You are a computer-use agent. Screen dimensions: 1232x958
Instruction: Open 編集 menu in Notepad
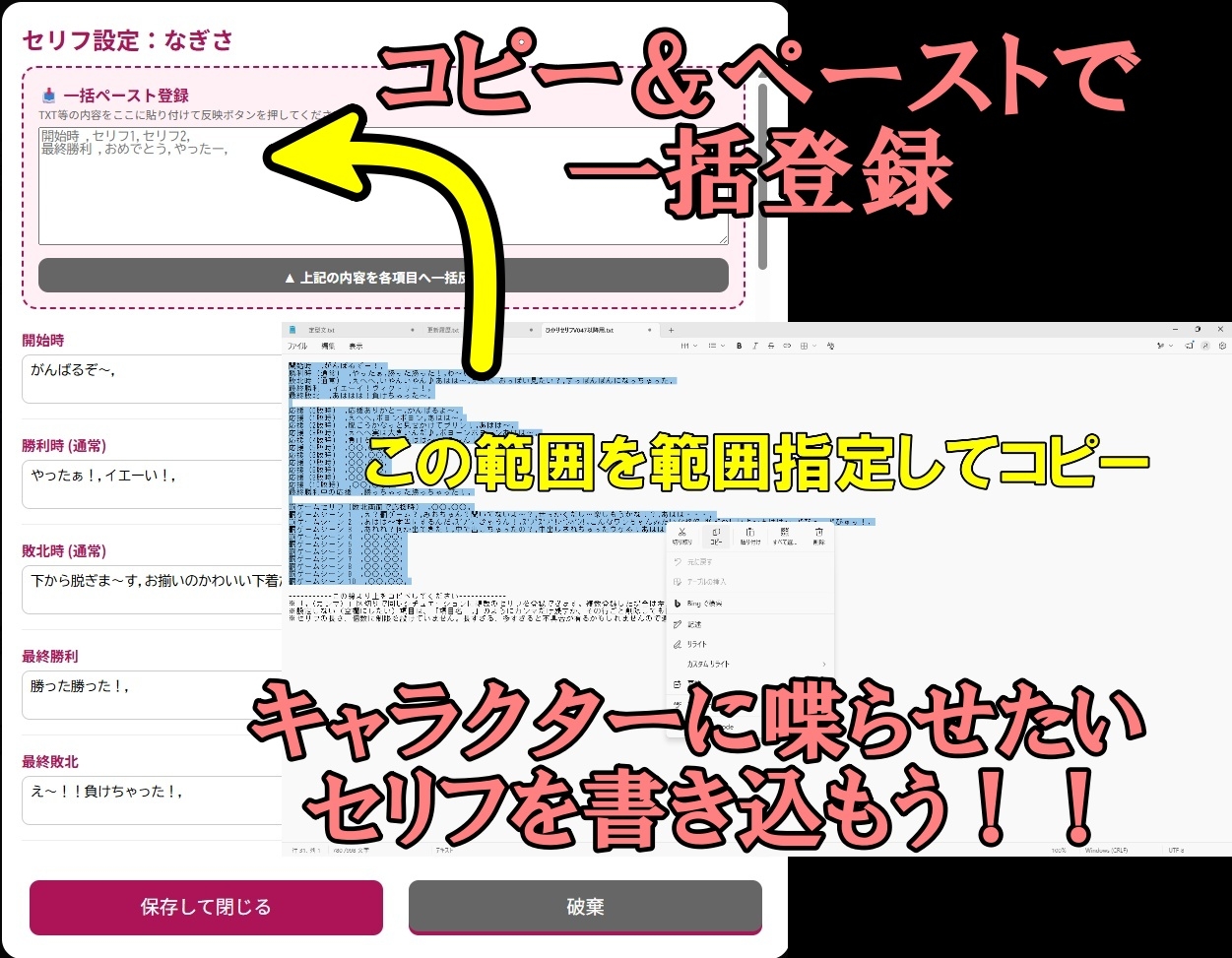pyautogui.click(x=327, y=347)
